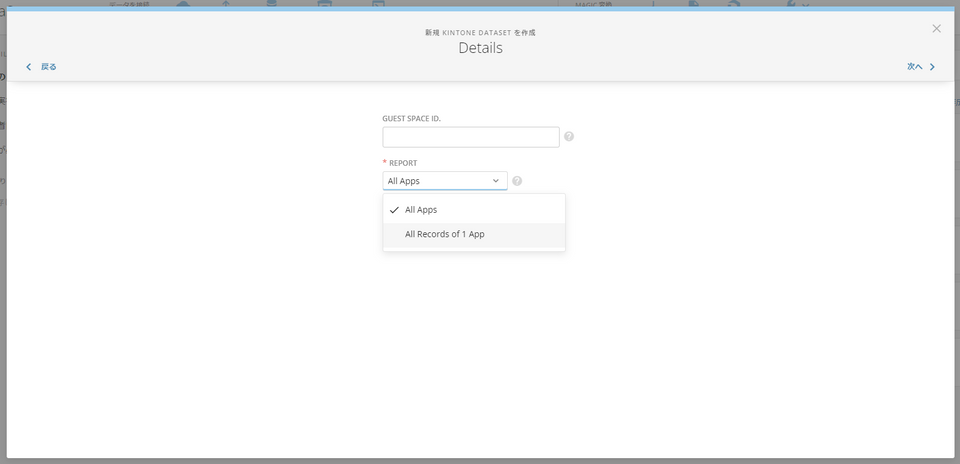Image resolution: width=960 pixels, height=464 pixels.
Task: Go back with the 戻る link
Action: (x=42, y=67)
